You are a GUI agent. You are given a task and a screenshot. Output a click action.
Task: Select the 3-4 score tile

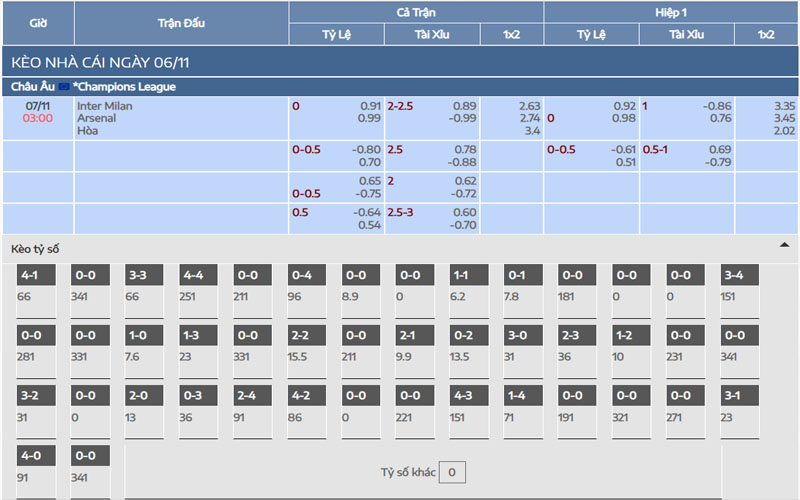pos(733,275)
